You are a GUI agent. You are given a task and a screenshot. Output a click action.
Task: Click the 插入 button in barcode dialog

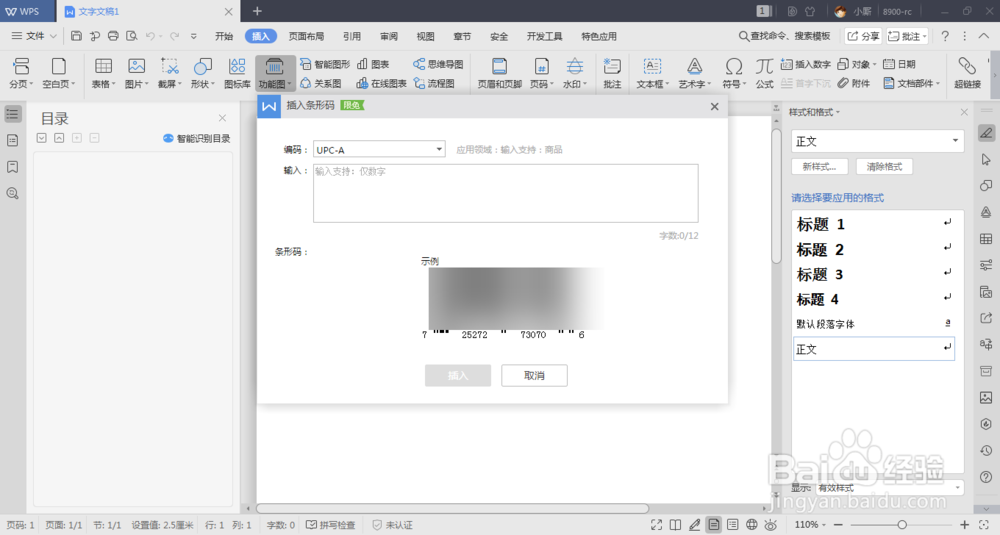point(458,376)
